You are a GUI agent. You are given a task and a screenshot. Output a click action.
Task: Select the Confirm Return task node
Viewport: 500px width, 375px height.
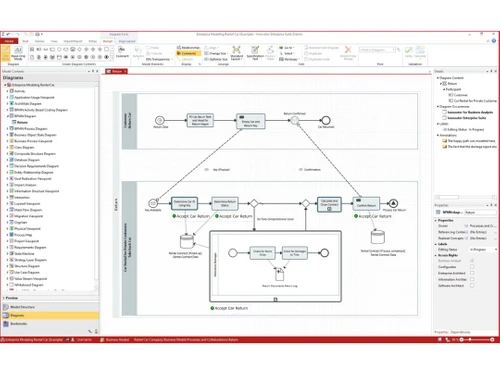click(x=366, y=203)
